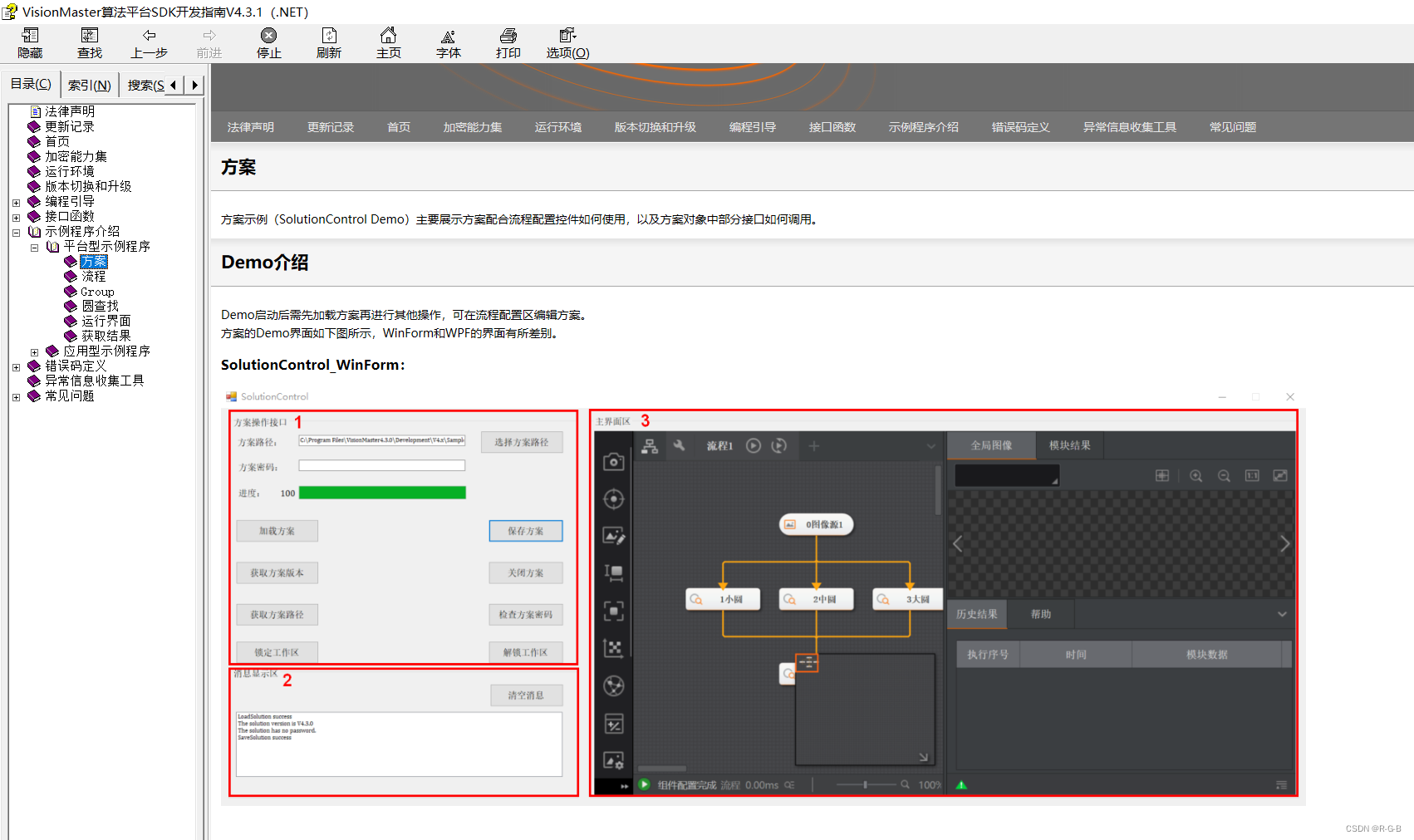Add a new flow with the plus icon
This screenshot has width=1414, height=840.
click(813, 445)
